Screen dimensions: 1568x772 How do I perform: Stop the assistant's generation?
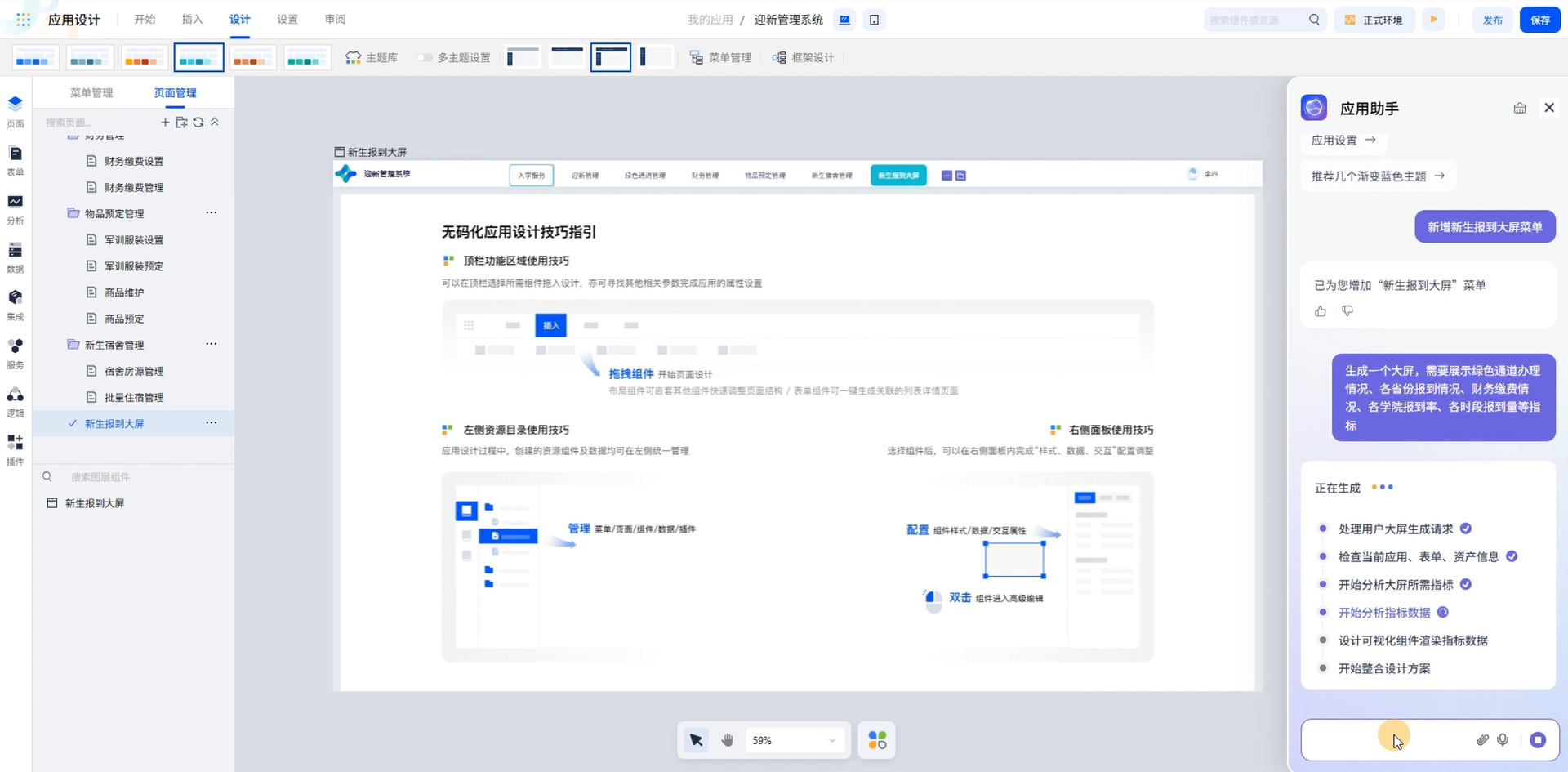[1538, 740]
